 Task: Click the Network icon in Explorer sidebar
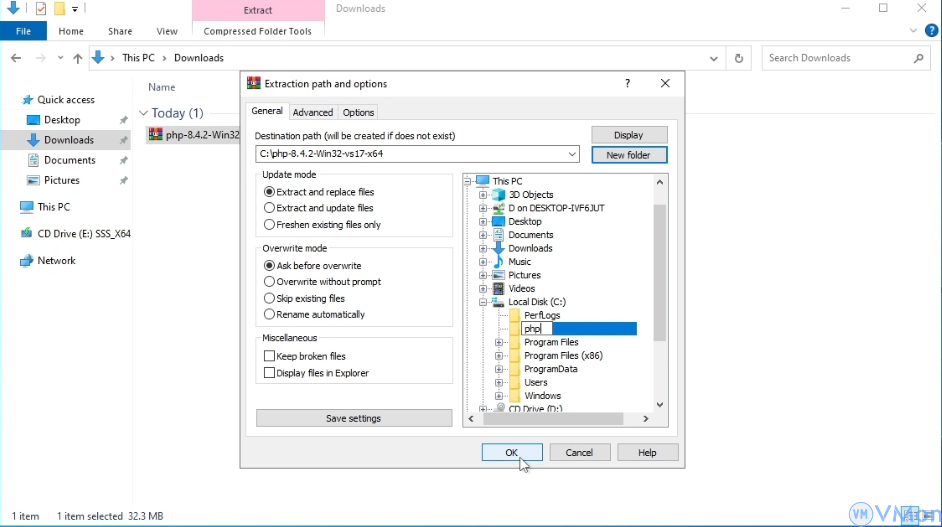pyautogui.click(x=26, y=261)
